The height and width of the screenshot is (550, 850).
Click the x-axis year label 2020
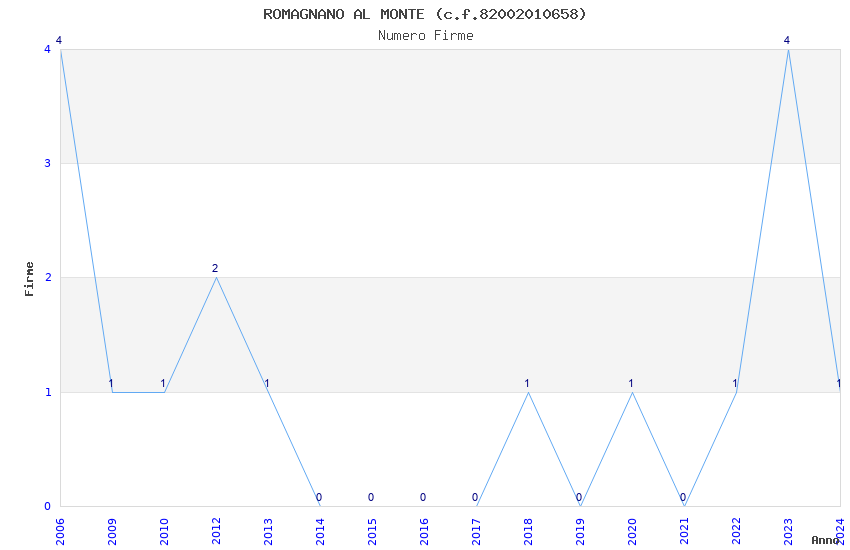tap(633, 532)
